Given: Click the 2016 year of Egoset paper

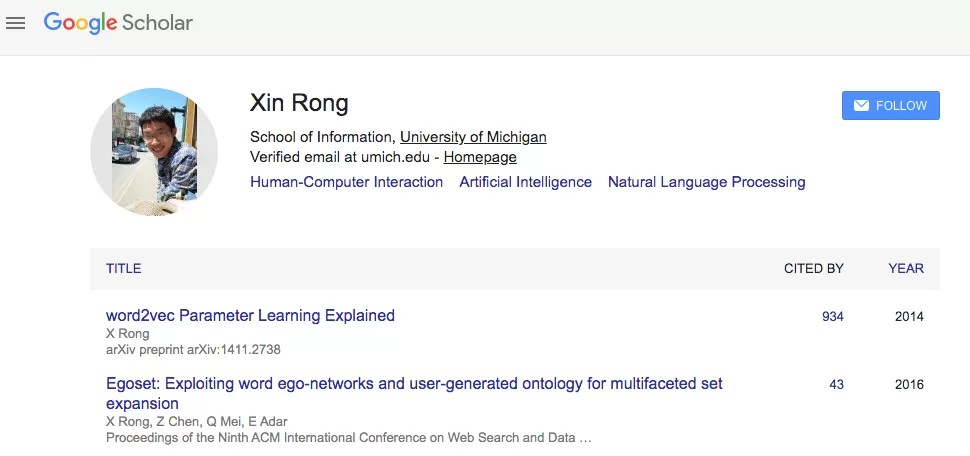Looking at the screenshot, I should click(x=909, y=385).
